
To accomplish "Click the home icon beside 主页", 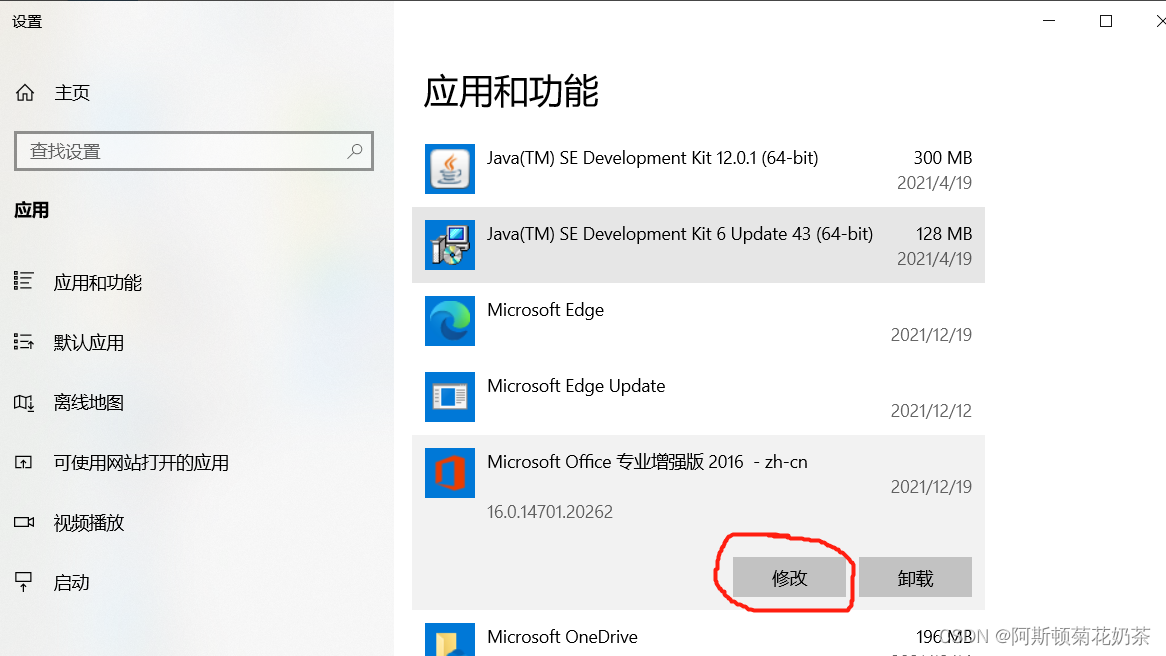I will click(x=25, y=92).
